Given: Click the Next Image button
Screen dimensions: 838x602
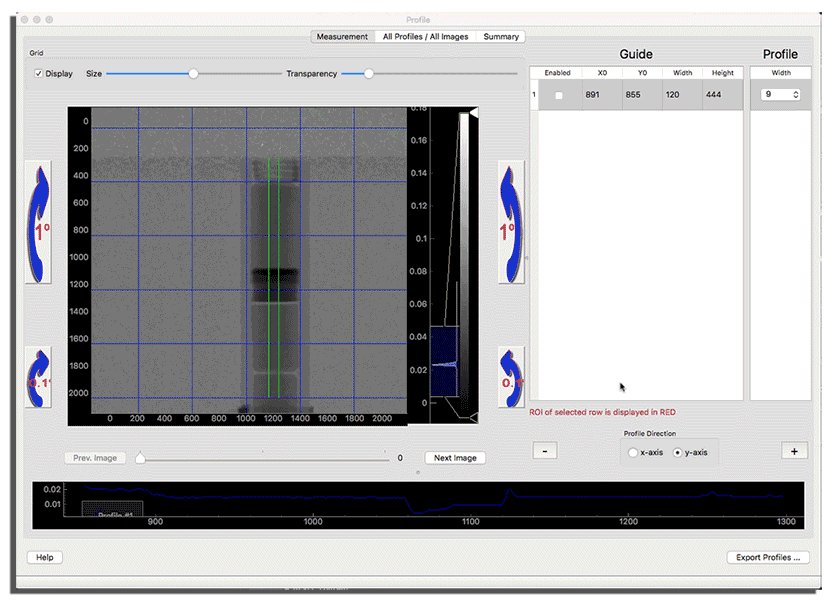Looking at the screenshot, I should click(455, 458).
